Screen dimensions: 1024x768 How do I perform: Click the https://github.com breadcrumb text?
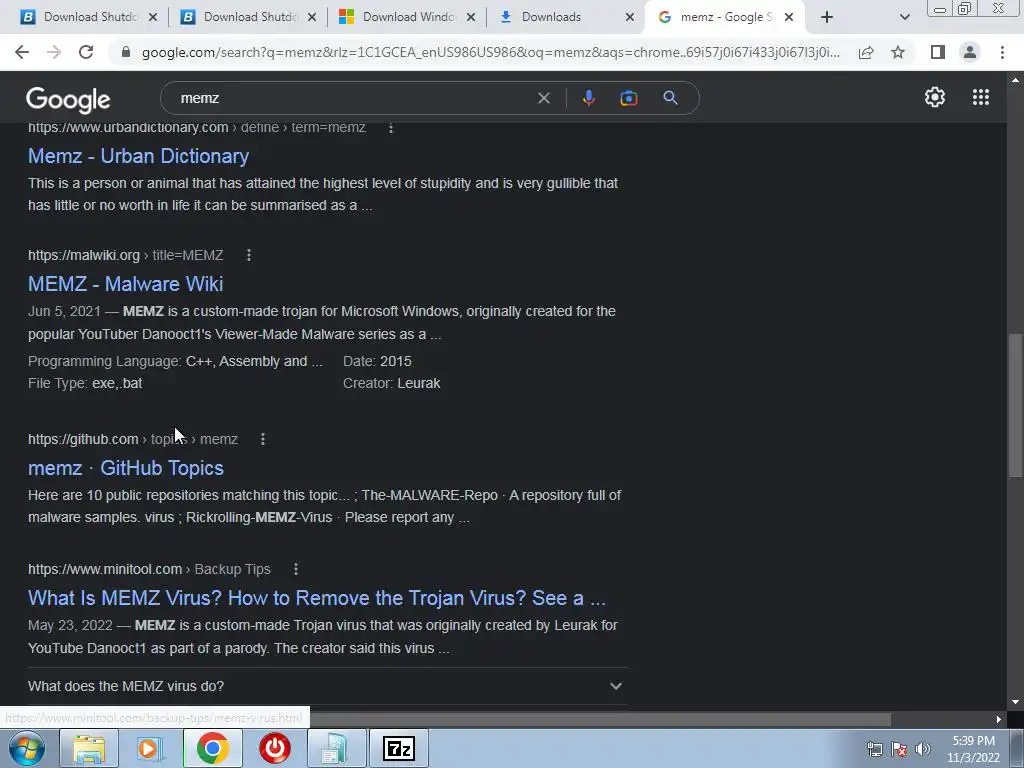pyautogui.click(x=83, y=440)
